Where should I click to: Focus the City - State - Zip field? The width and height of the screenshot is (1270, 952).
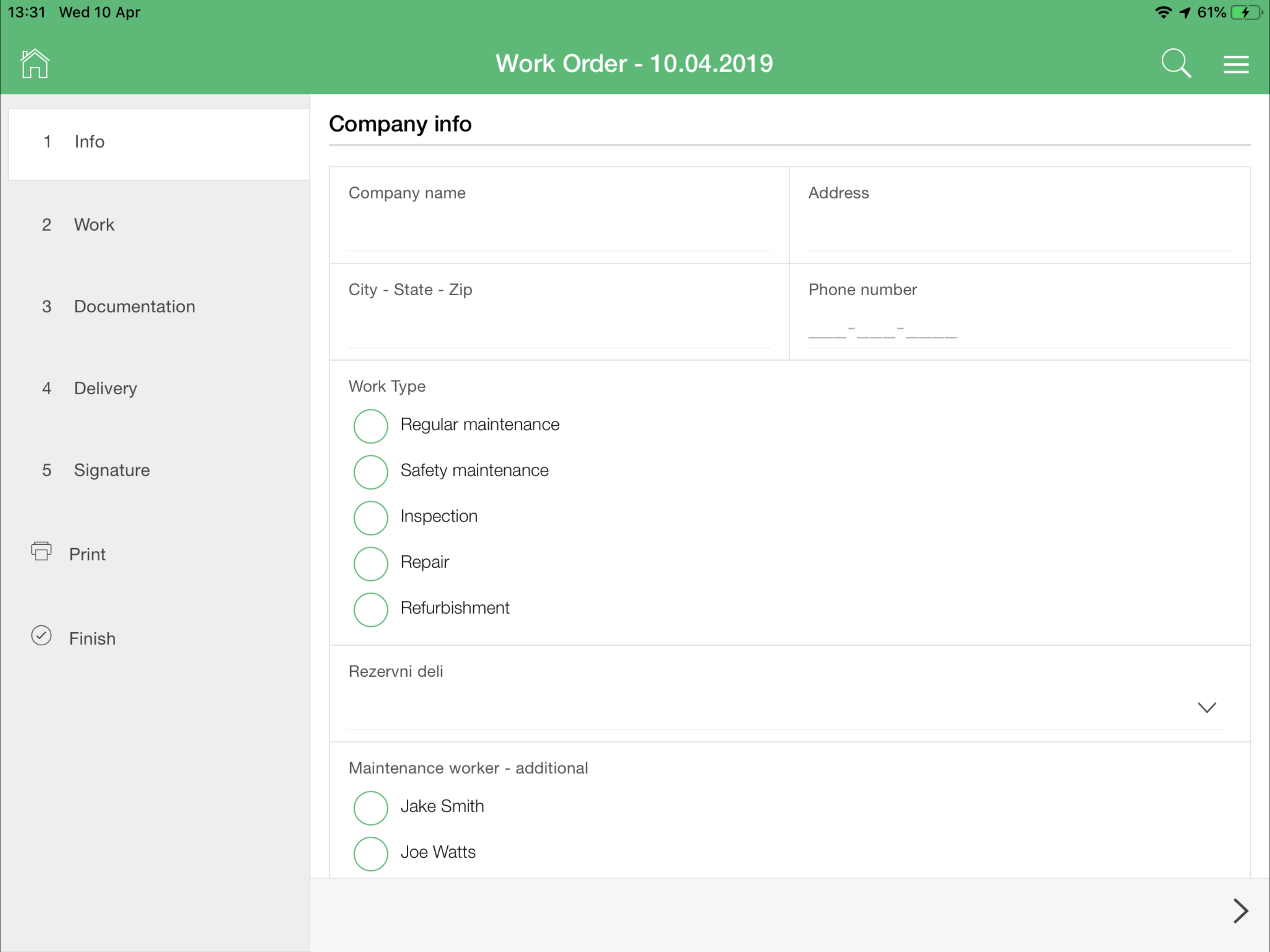559,312
